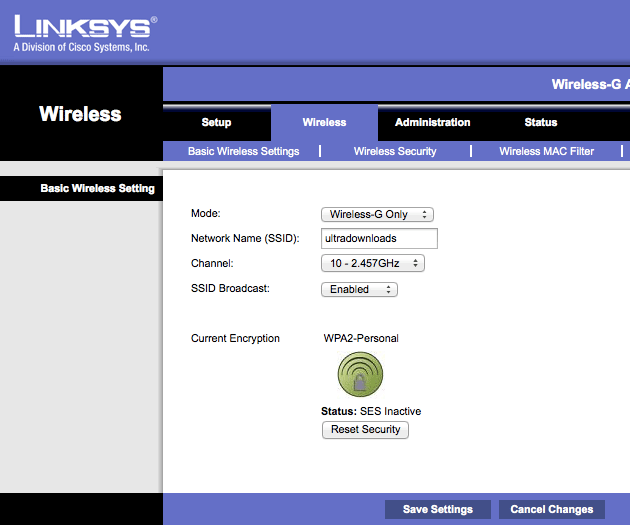Select the Wireless tab
The width and height of the screenshot is (630, 525).
coord(324,122)
